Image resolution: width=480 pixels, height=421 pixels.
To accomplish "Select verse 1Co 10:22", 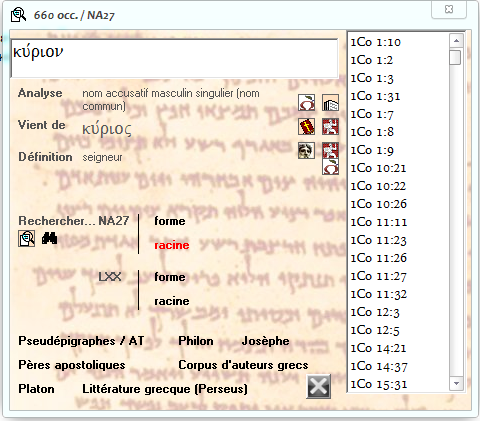I will pos(378,186).
